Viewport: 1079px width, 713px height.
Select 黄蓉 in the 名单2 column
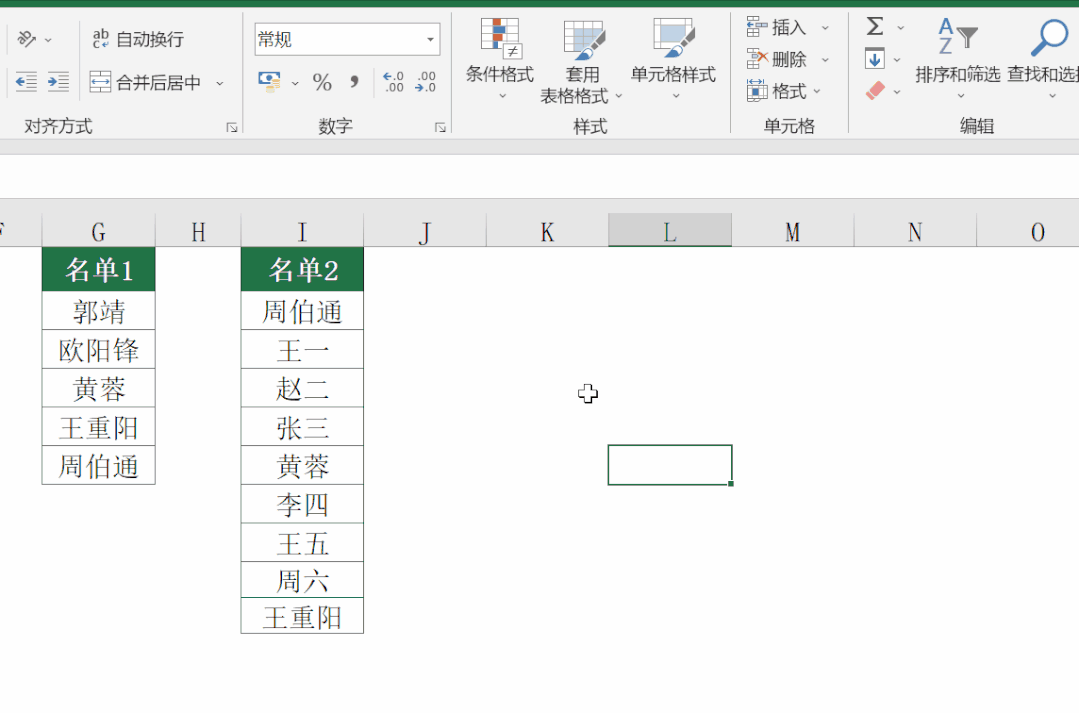pyautogui.click(x=302, y=465)
